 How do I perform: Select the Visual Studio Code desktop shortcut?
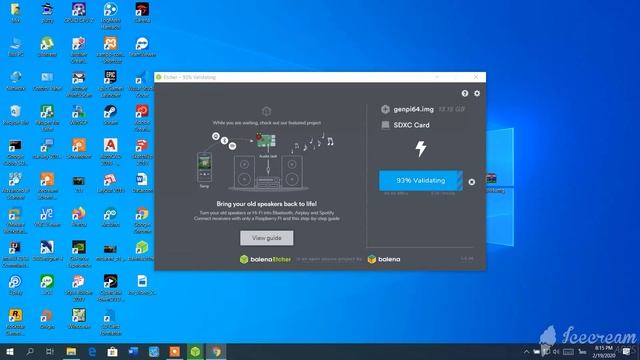click(142, 83)
